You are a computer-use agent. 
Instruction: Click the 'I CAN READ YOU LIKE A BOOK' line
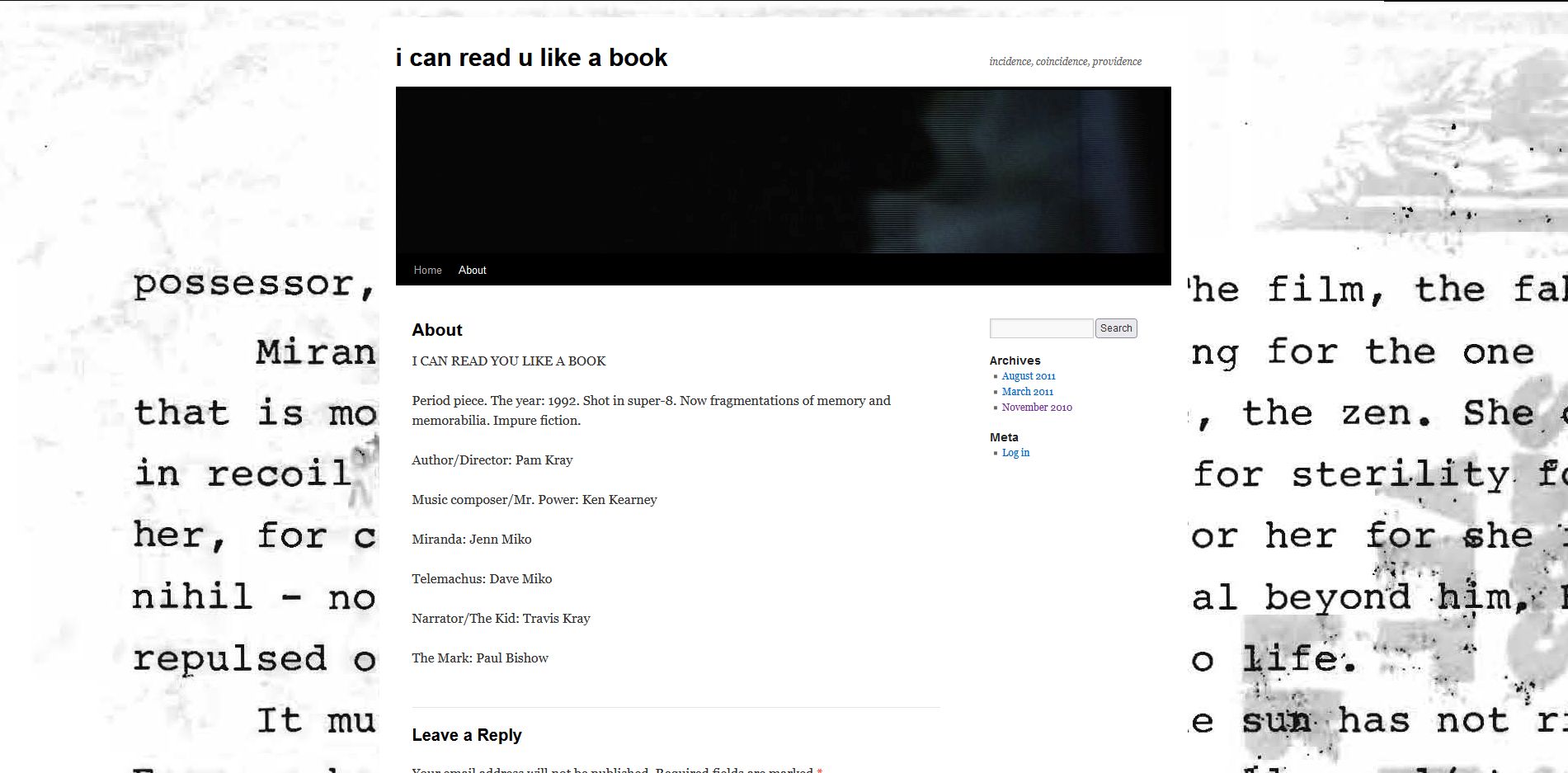pos(509,361)
